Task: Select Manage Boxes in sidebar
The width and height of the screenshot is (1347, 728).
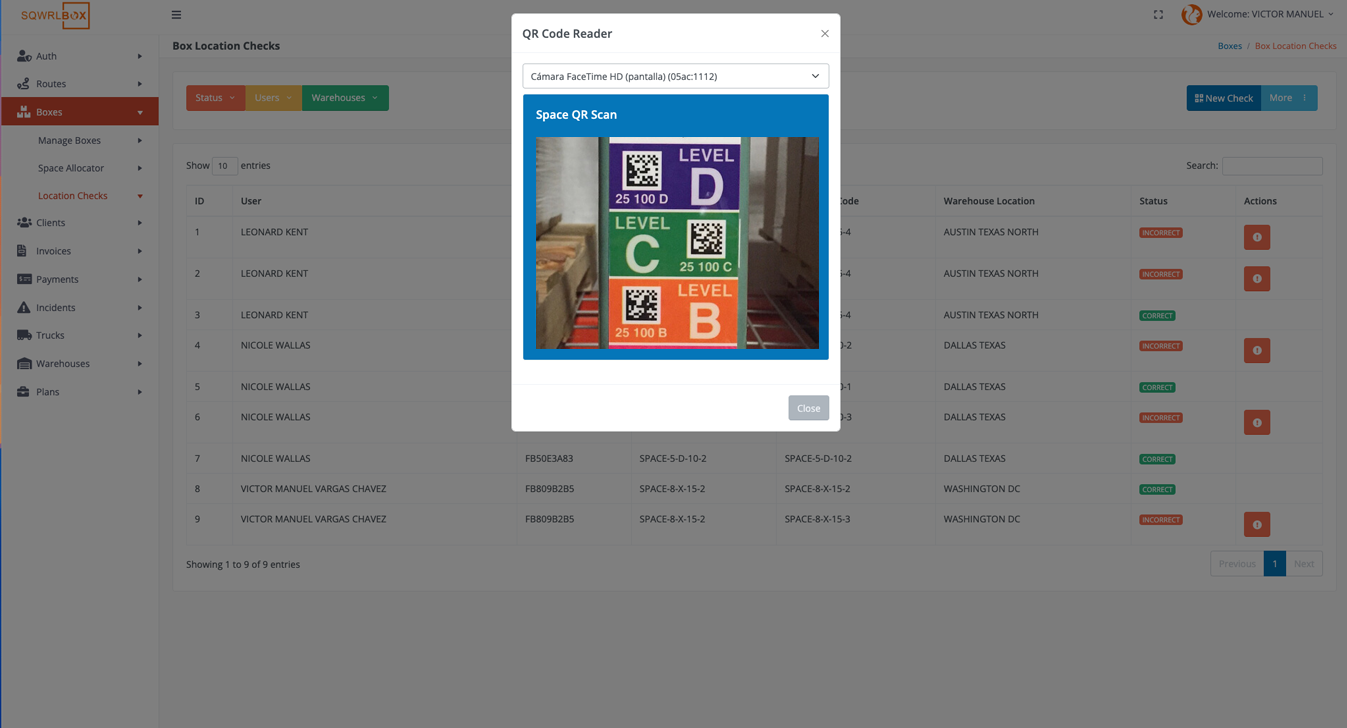Action: pos(69,140)
